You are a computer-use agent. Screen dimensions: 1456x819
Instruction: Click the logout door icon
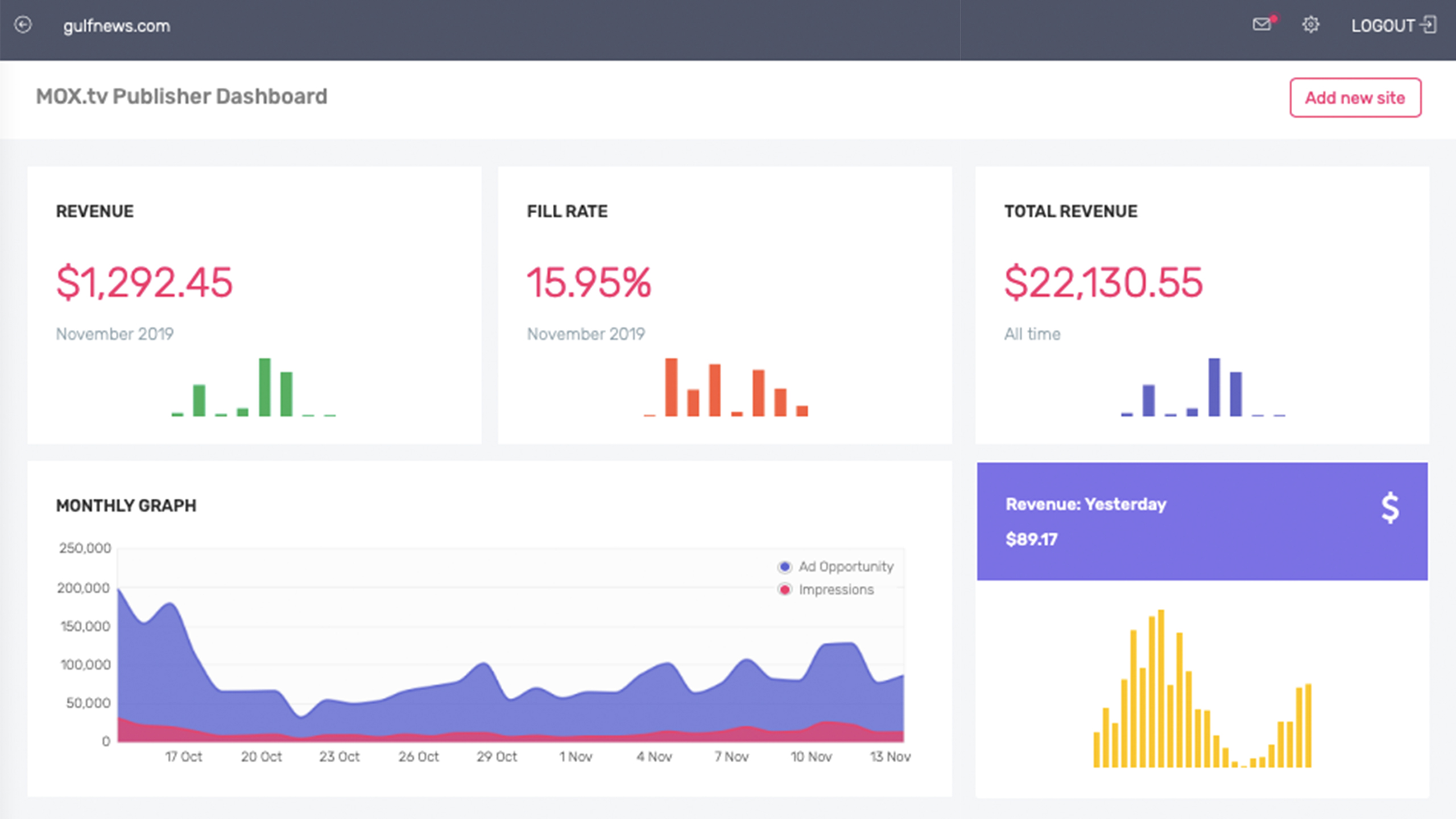[x=1429, y=24]
